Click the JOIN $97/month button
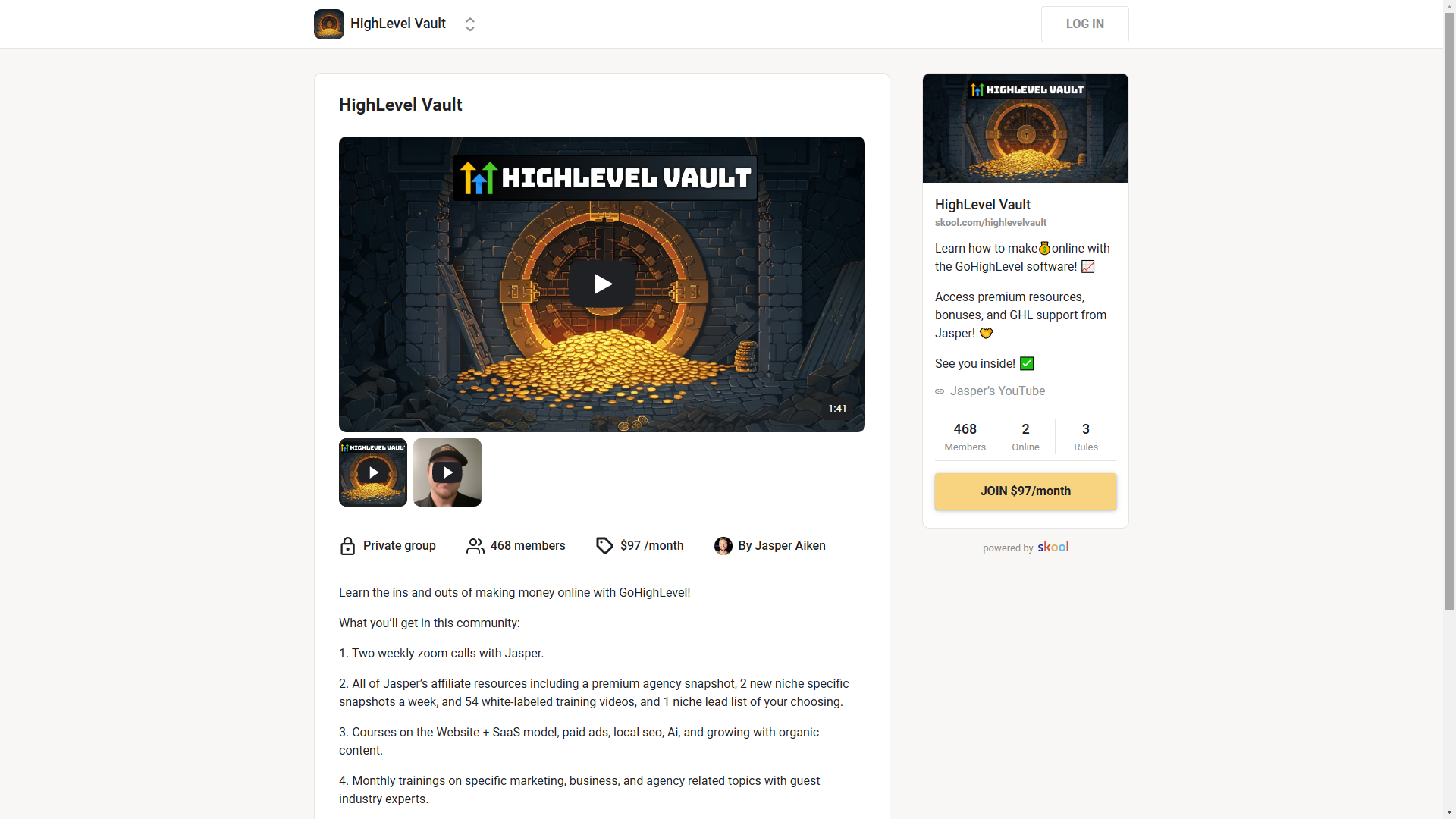 tap(1025, 491)
